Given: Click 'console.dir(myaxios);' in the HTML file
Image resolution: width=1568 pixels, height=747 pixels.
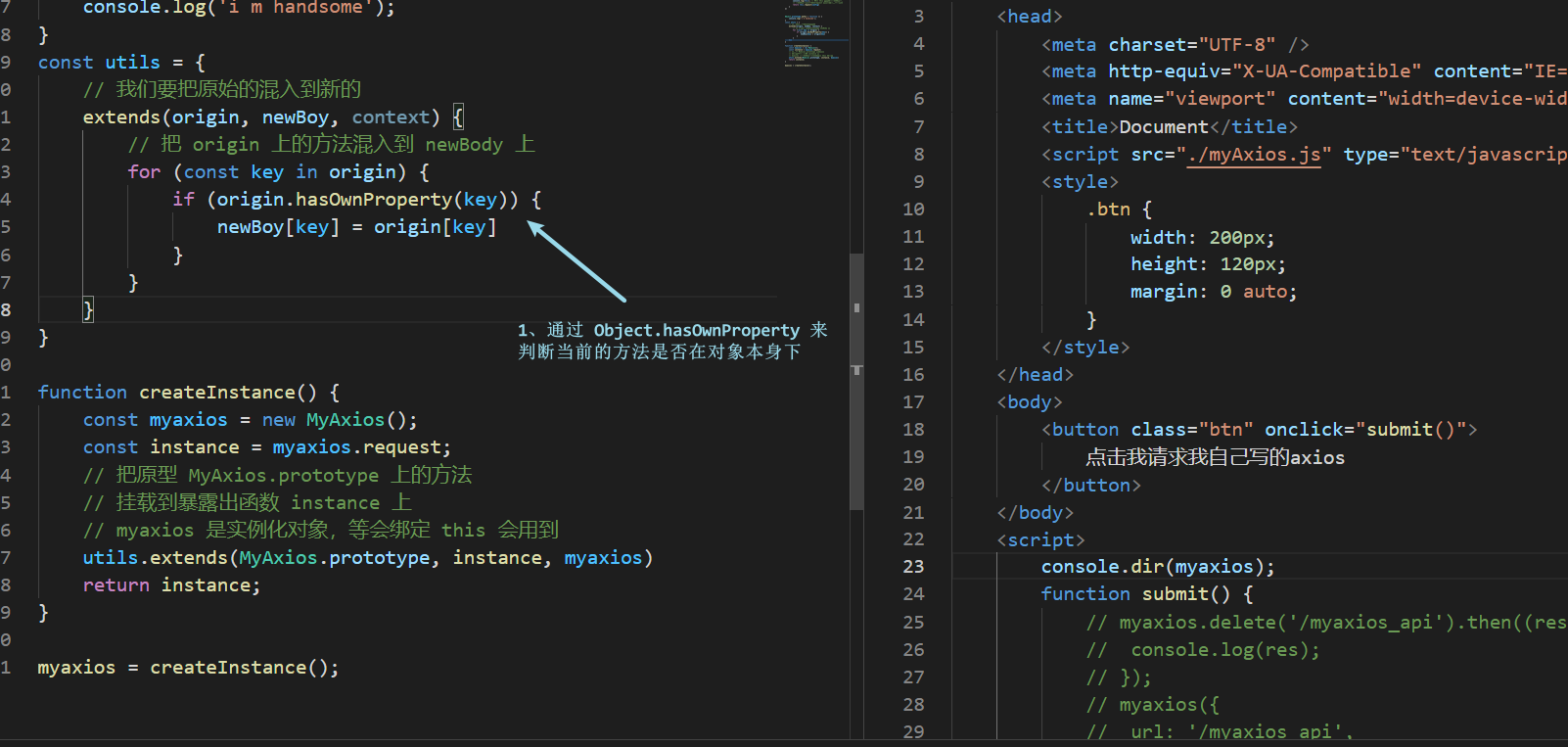Looking at the screenshot, I should [1158, 566].
